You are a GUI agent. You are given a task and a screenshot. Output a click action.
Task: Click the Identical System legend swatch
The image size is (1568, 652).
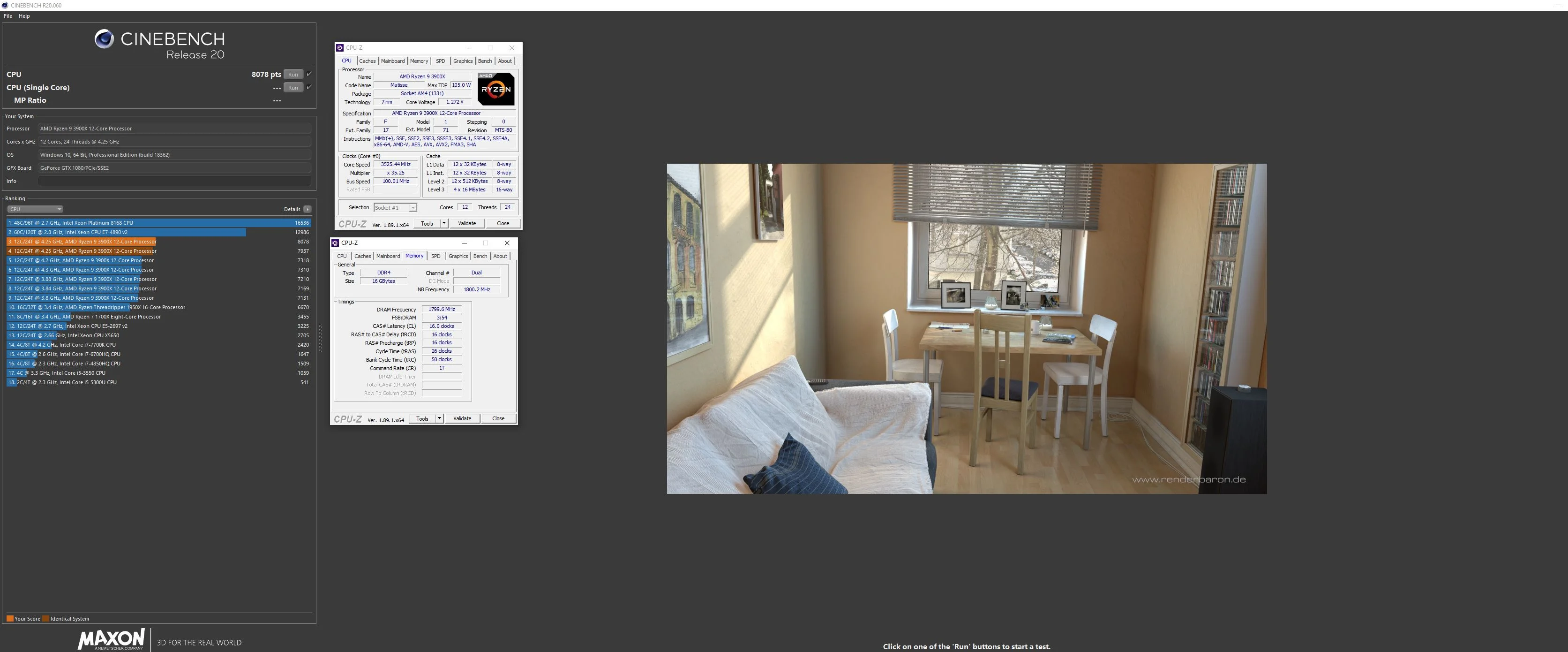tap(45, 619)
